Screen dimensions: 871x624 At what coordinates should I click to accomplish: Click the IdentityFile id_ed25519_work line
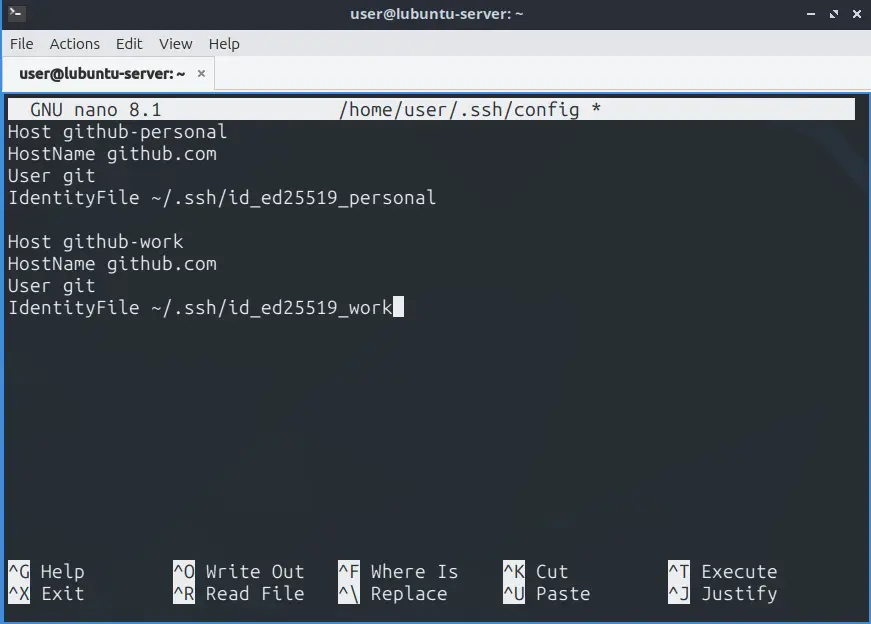point(200,308)
